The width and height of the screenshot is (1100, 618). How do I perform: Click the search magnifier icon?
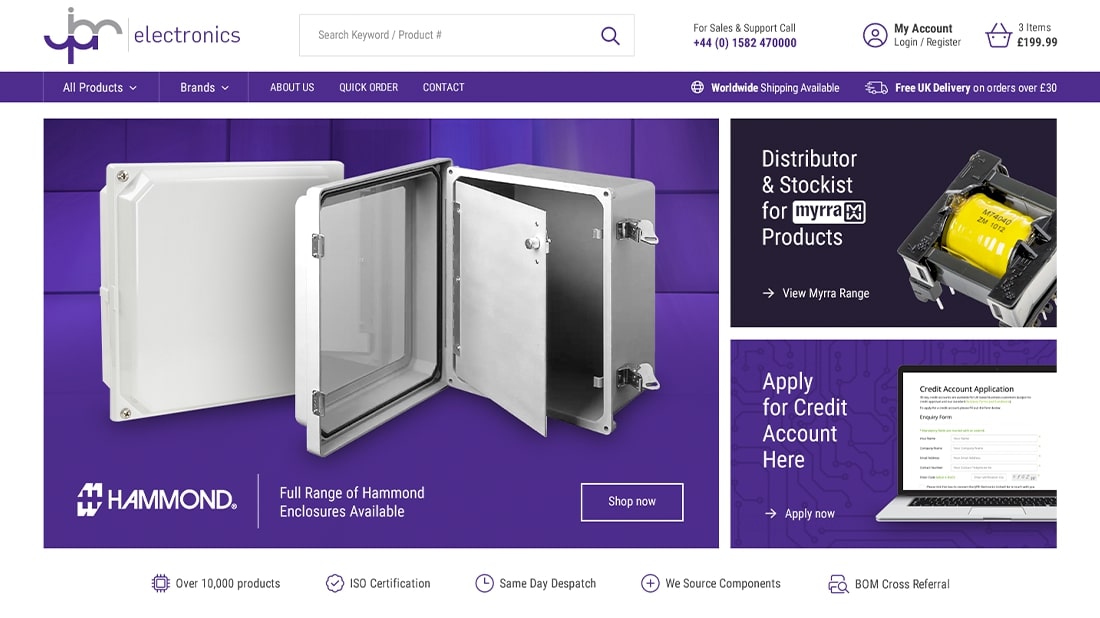click(610, 35)
